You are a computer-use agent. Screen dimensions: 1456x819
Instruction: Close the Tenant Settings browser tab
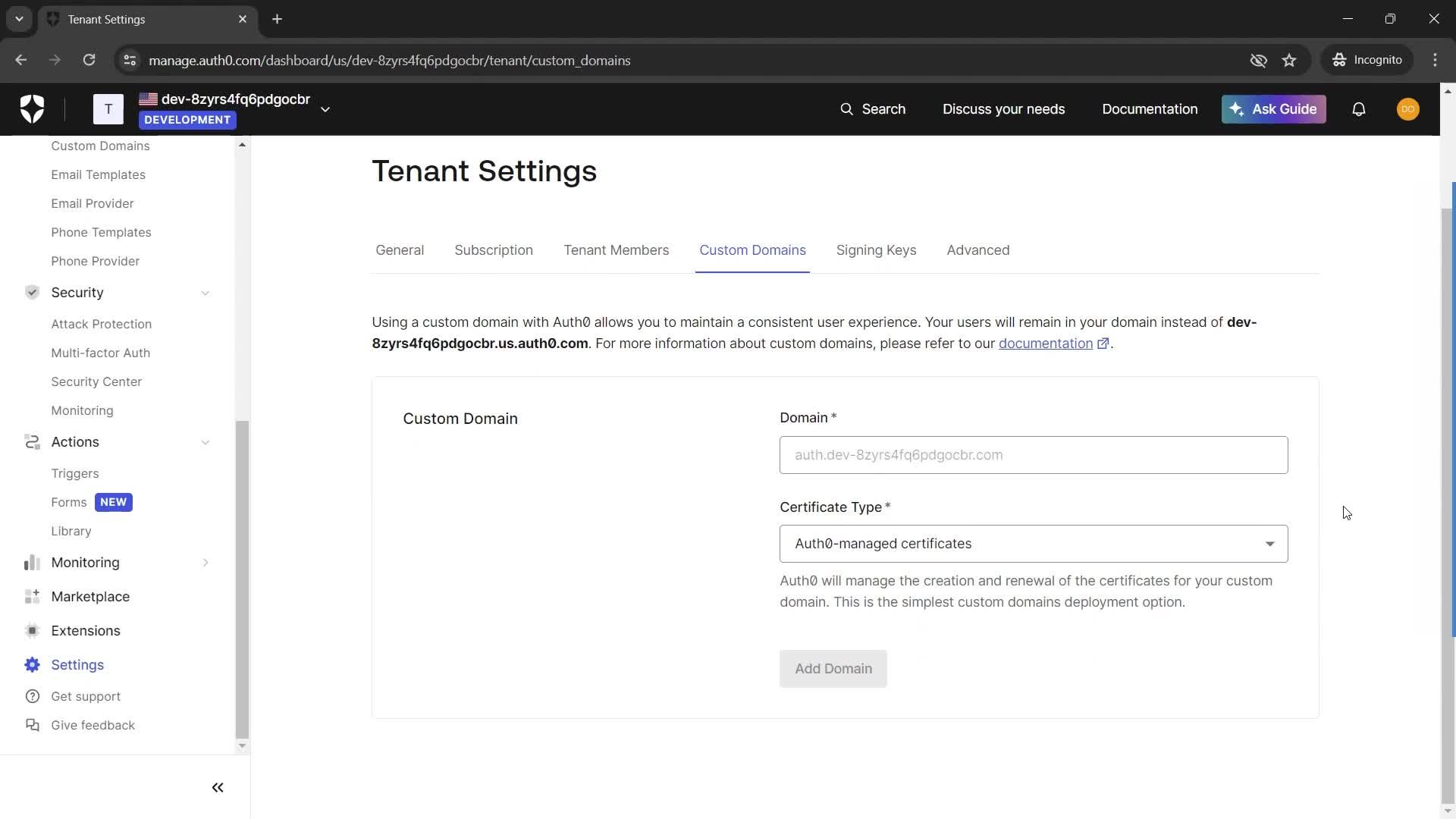[243, 19]
